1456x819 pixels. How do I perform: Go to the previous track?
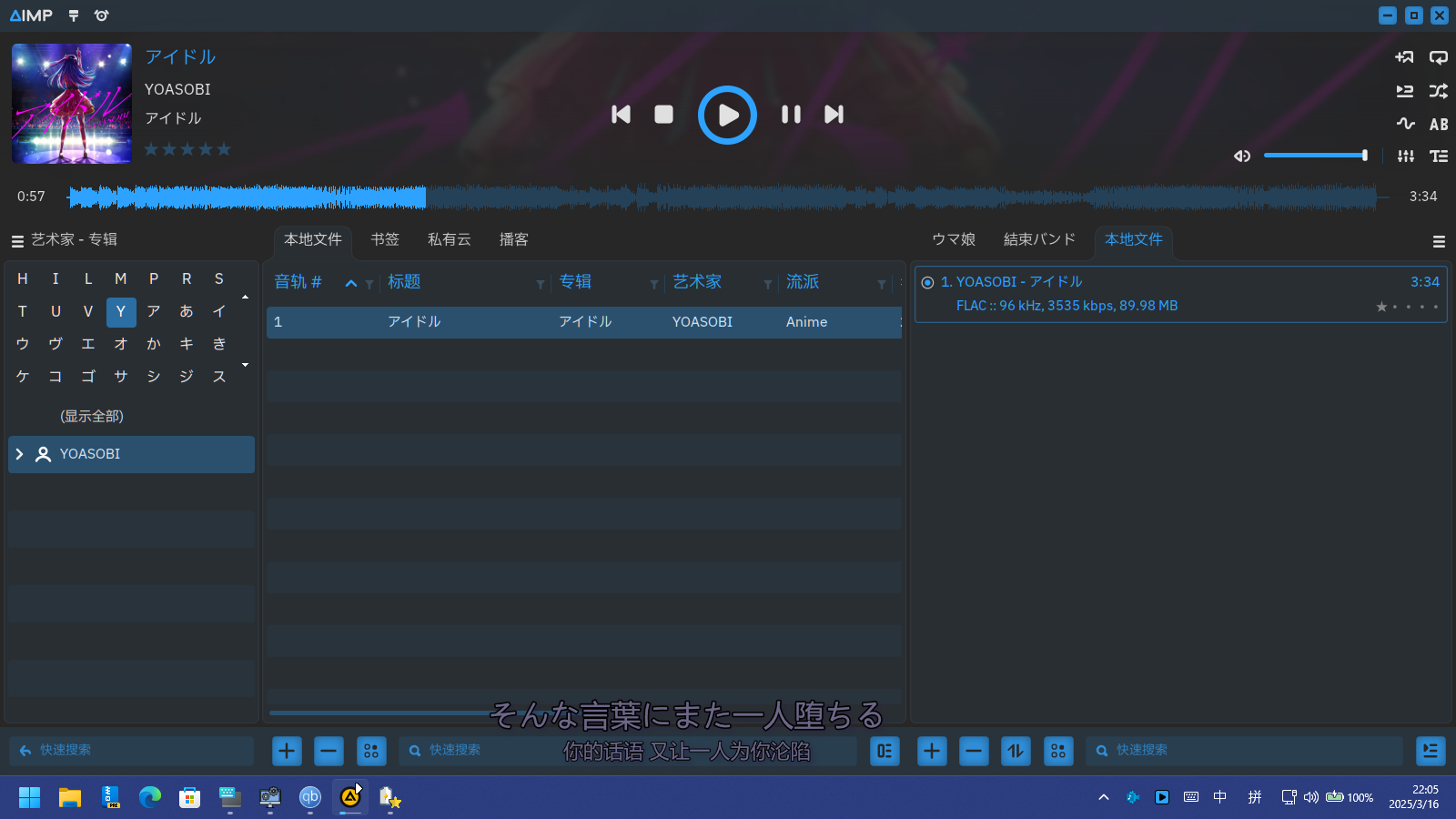pos(621,115)
